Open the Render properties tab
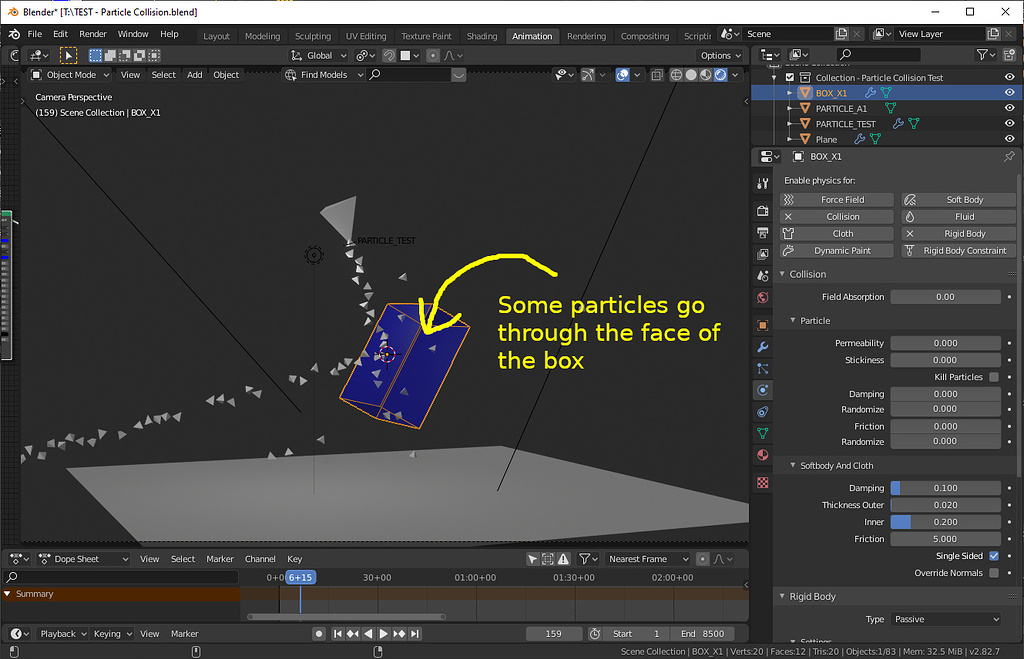Viewport: 1024px width, 659px height. pyautogui.click(x=762, y=210)
